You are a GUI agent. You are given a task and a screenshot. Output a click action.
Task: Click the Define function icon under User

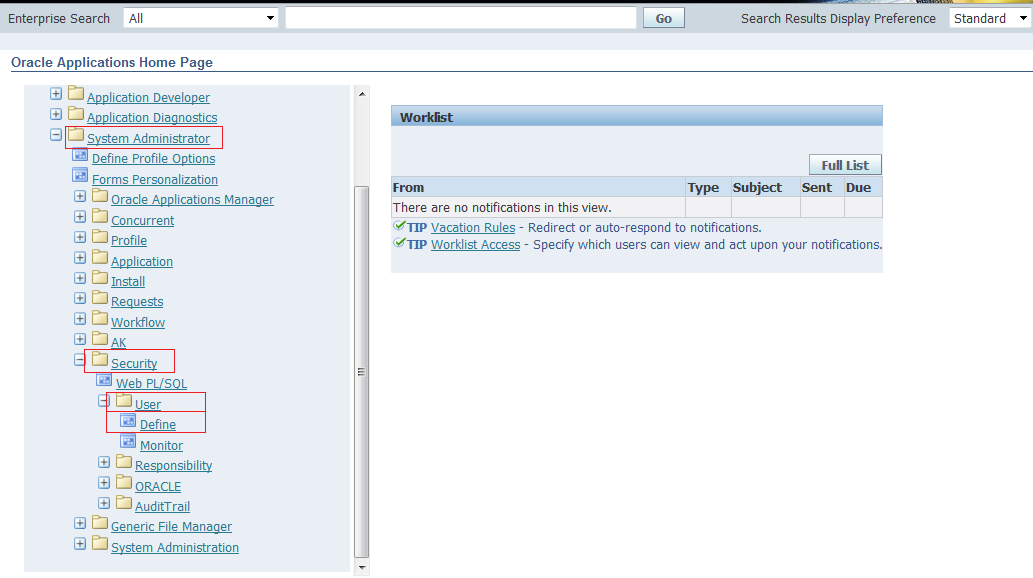click(x=128, y=423)
